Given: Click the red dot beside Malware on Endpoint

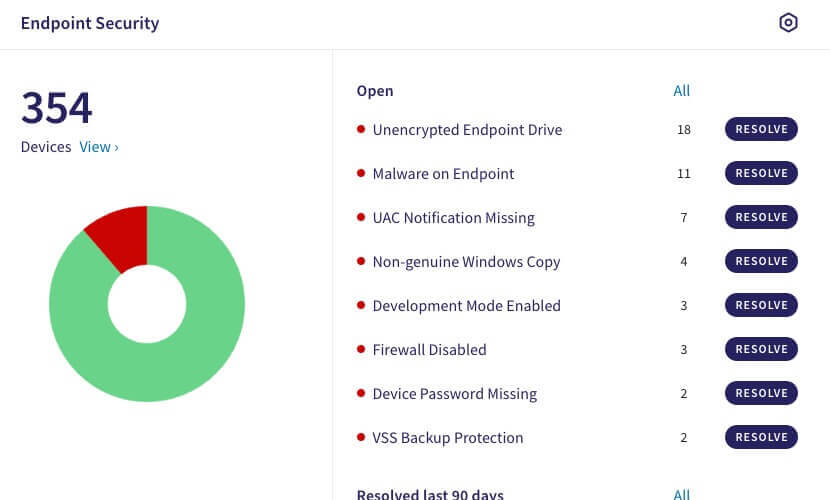Looking at the screenshot, I should (x=361, y=173).
